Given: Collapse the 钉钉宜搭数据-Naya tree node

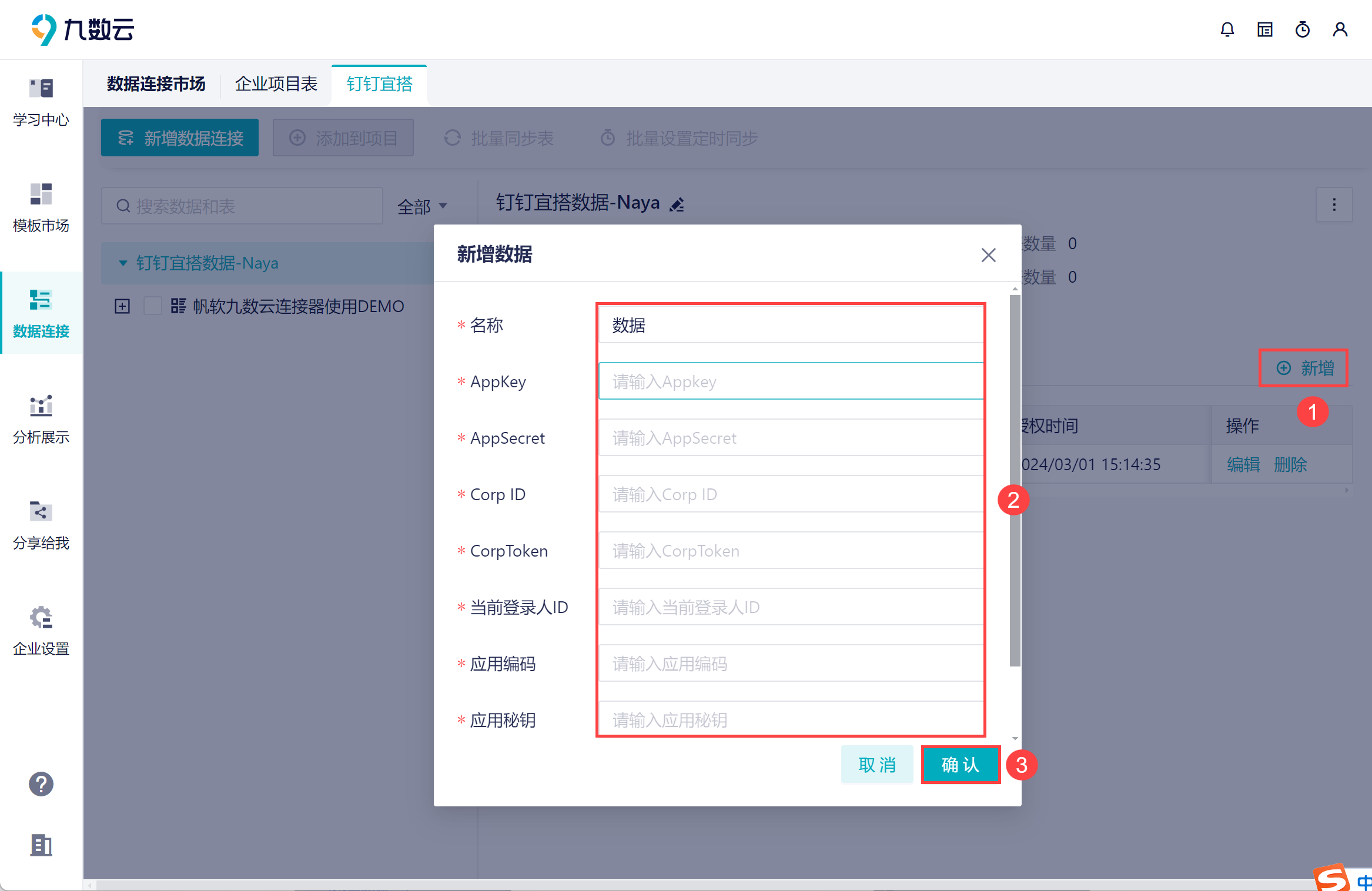Looking at the screenshot, I should pos(123,263).
